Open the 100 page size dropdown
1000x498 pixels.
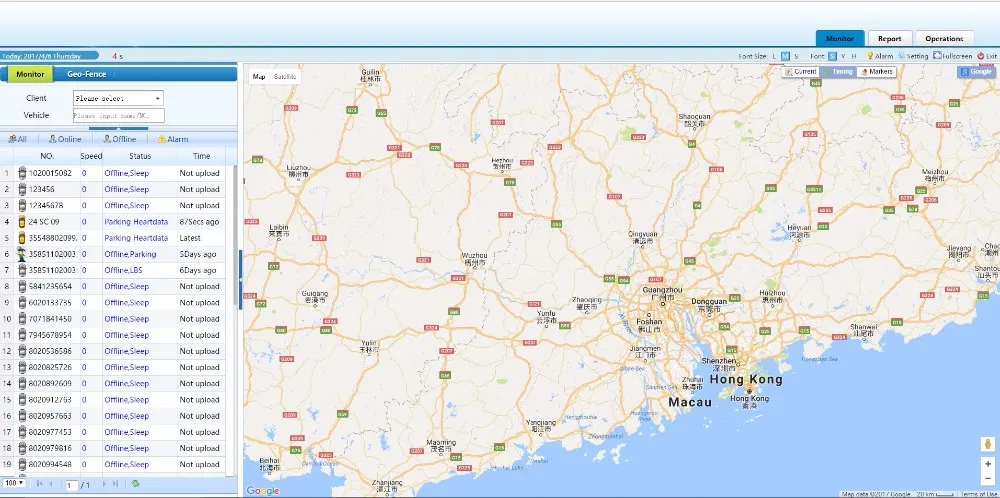point(13,483)
